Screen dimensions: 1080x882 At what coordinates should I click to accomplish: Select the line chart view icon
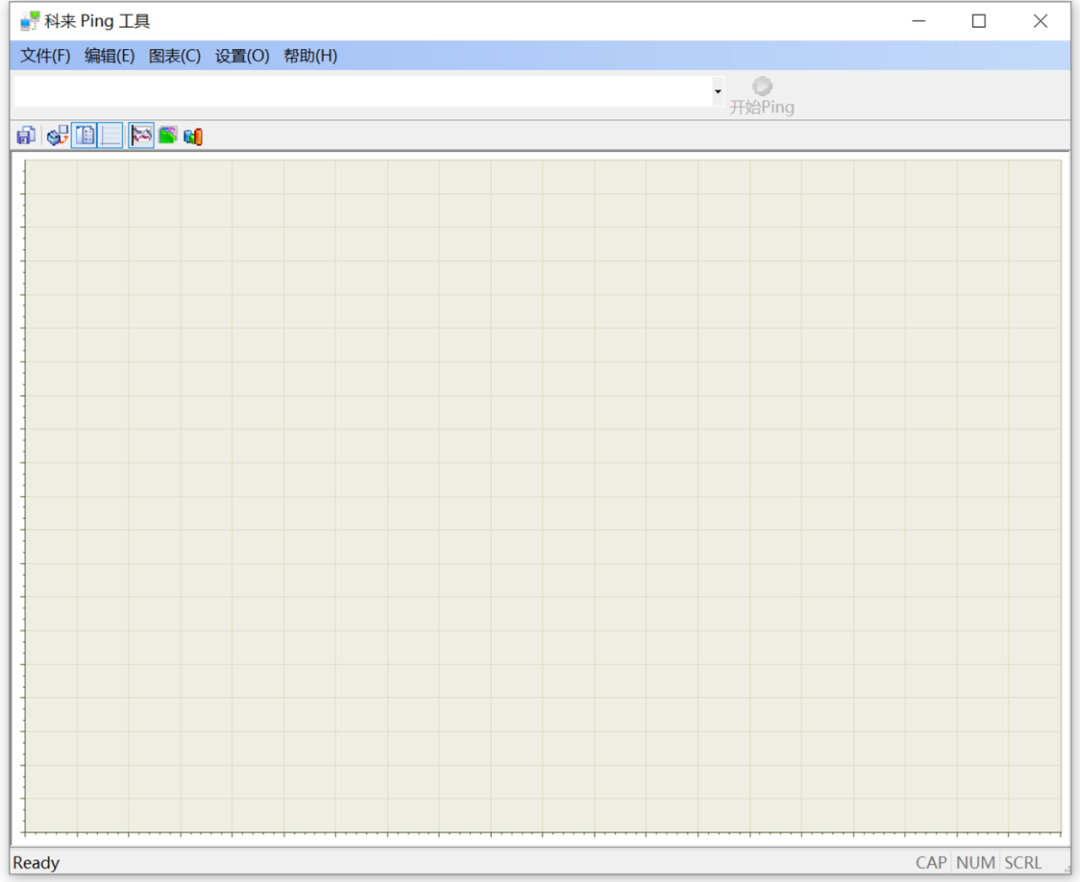[x=141, y=136]
